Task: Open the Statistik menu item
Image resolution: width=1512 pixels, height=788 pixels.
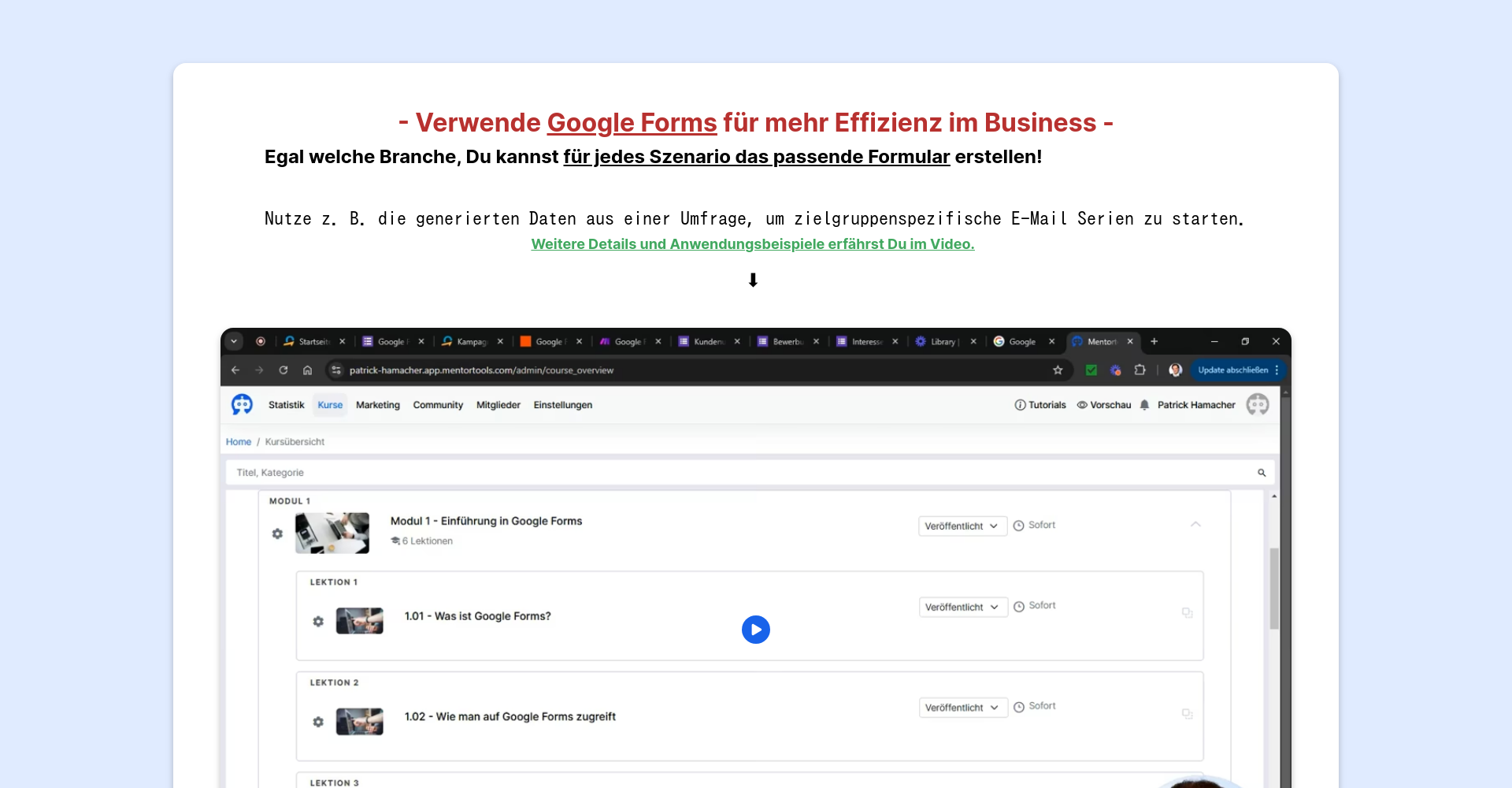Action: pos(286,405)
